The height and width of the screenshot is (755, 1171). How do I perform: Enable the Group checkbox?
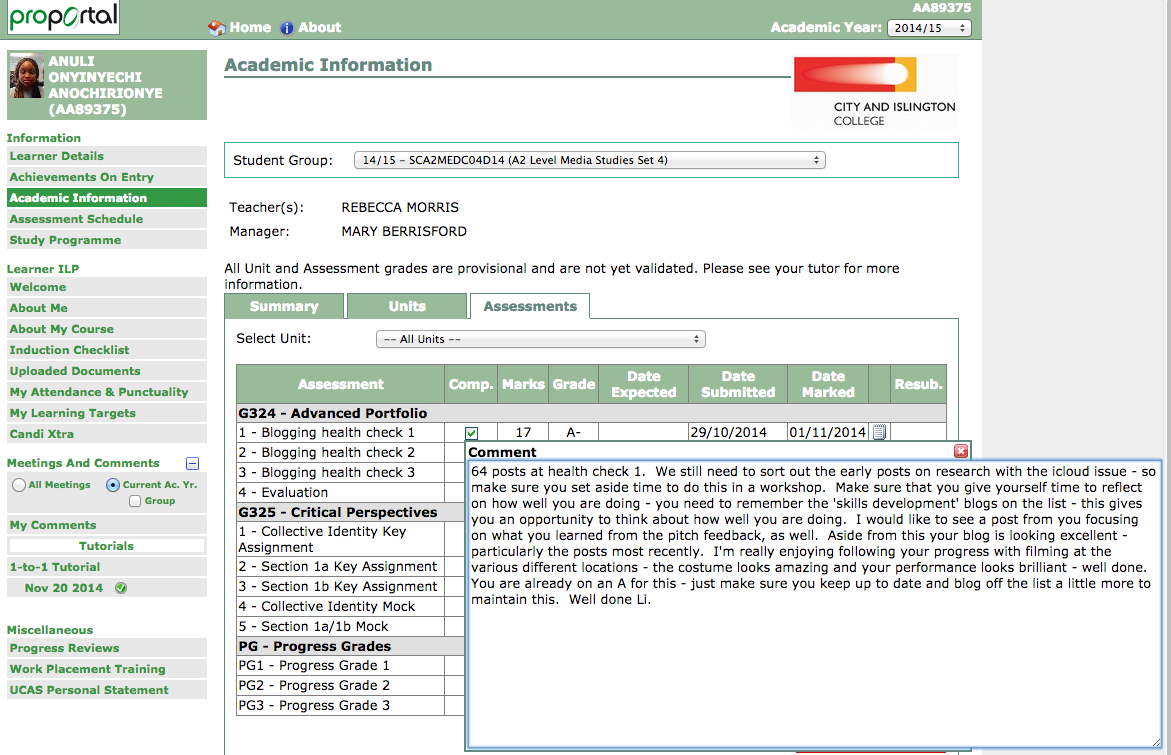135,501
